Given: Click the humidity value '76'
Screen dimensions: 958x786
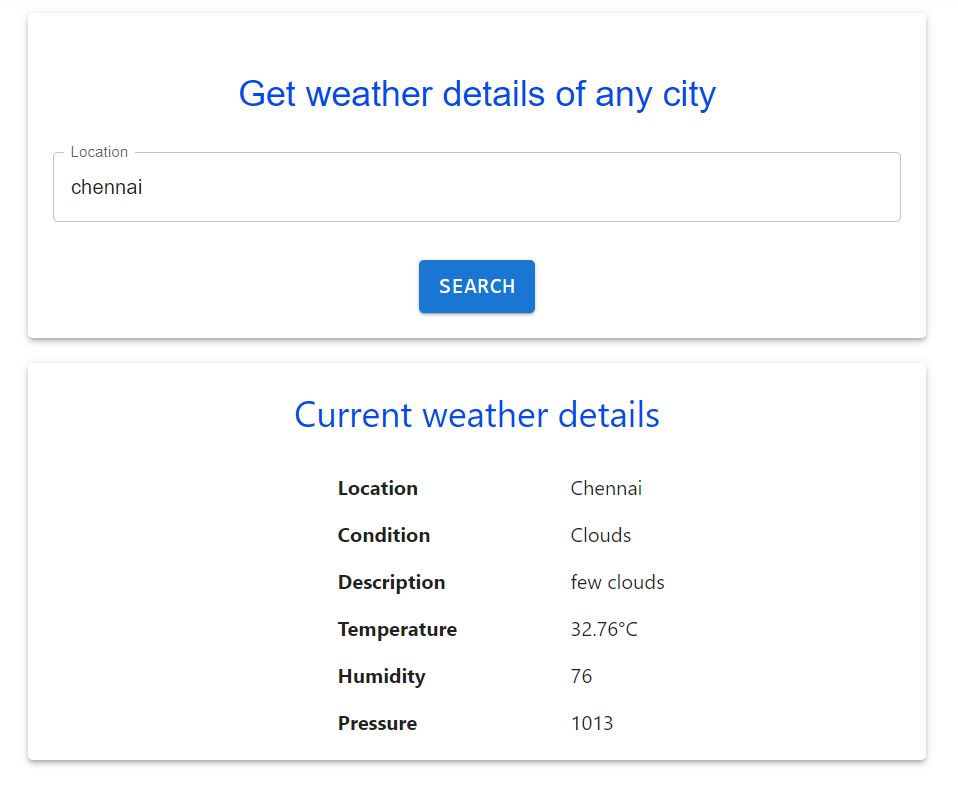Looking at the screenshot, I should point(581,676).
